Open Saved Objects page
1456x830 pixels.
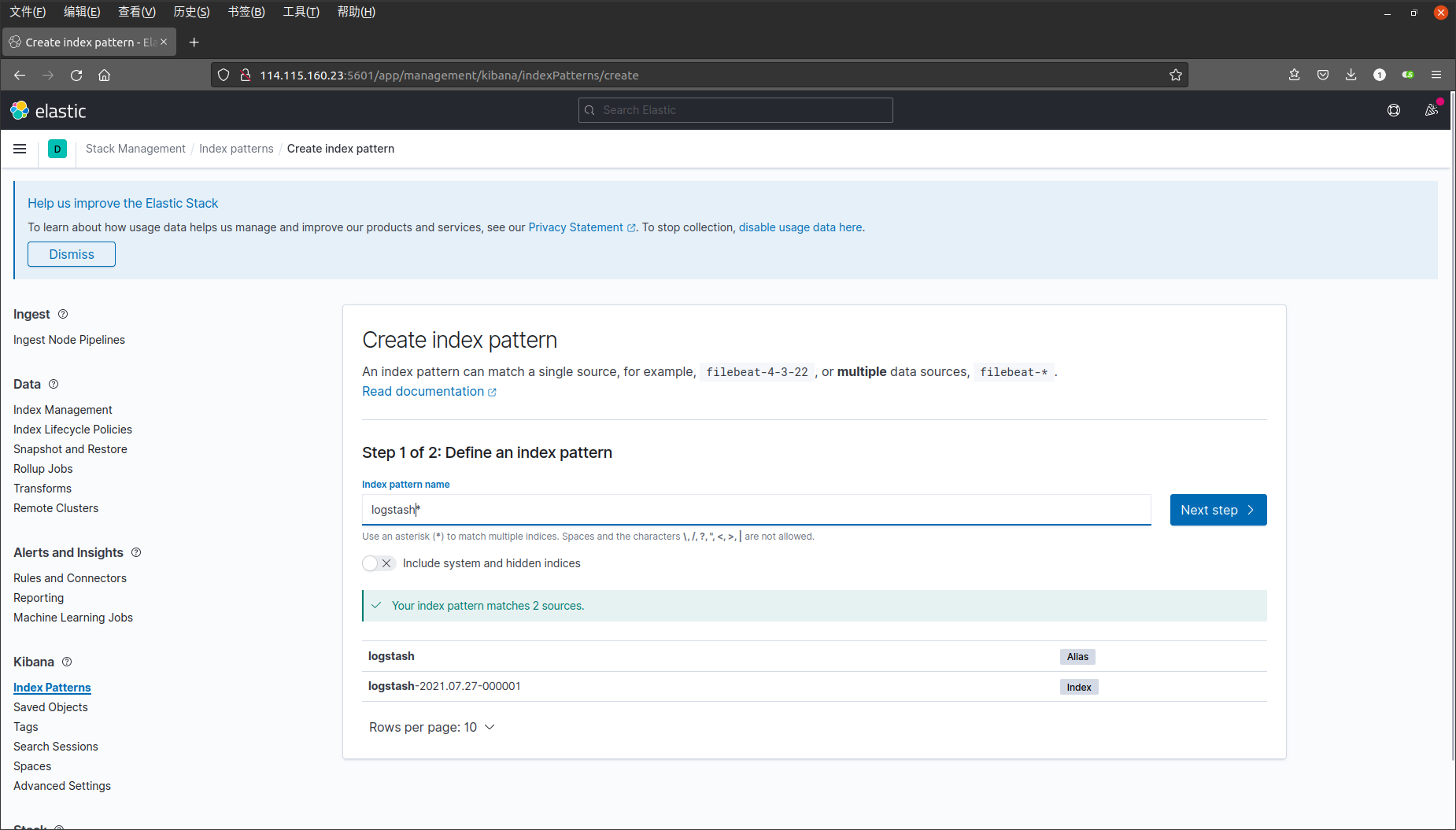click(50, 707)
